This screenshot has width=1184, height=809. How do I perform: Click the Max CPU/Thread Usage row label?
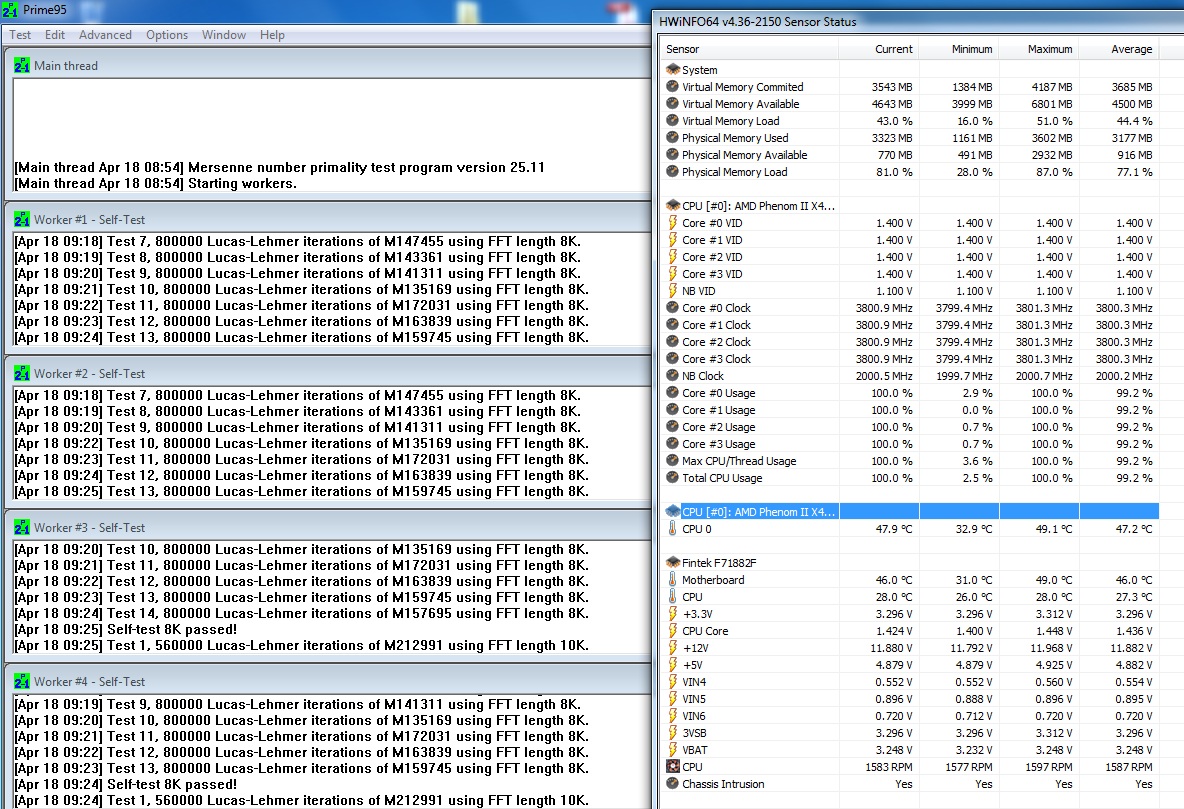point(738,461)
